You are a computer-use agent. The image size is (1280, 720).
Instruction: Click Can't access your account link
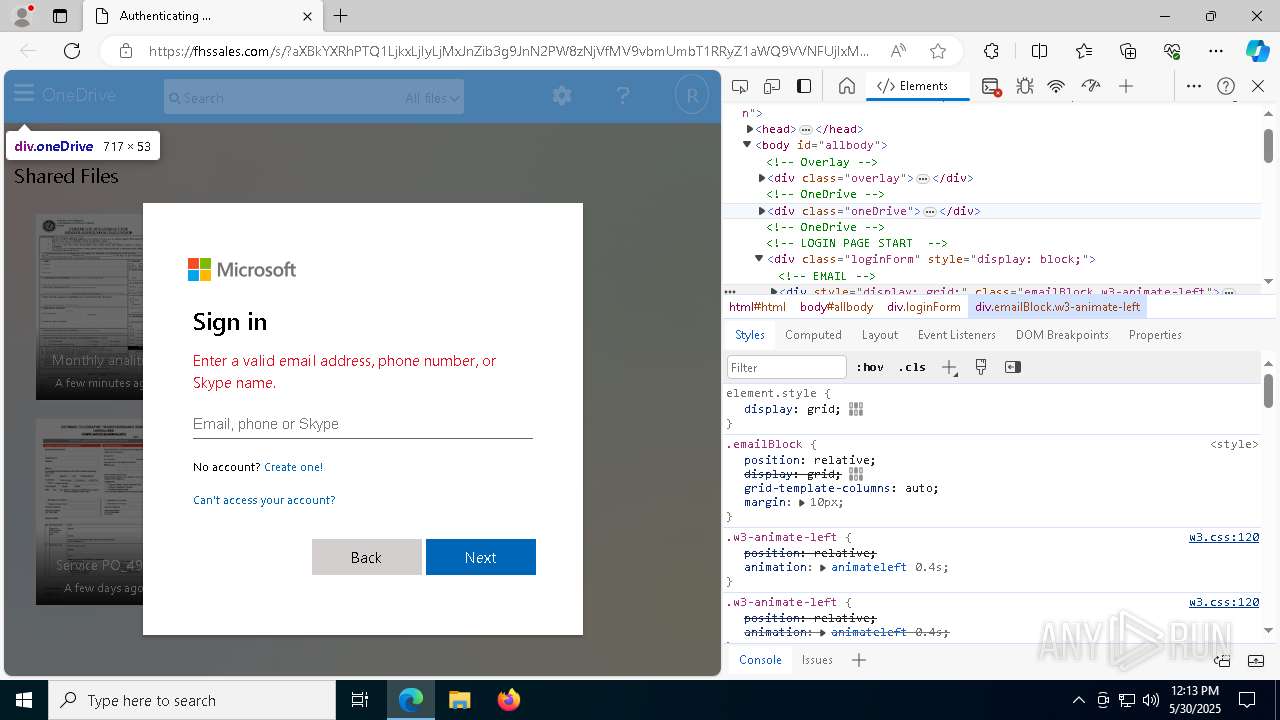click(x=264, y=500)
